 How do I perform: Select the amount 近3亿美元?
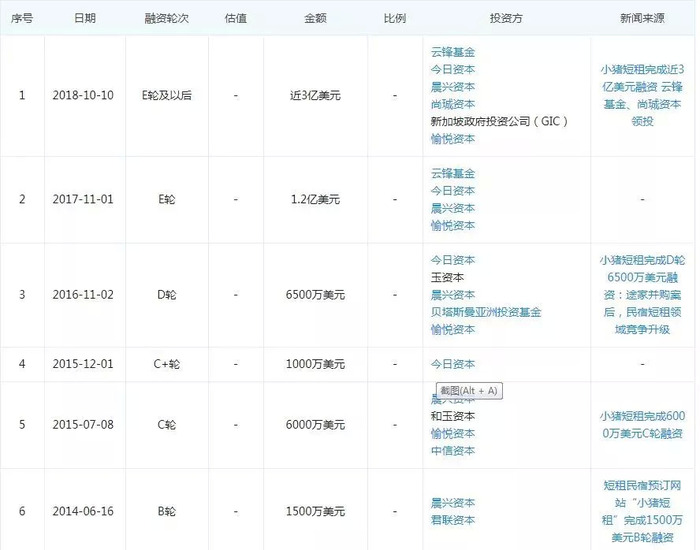315,96
